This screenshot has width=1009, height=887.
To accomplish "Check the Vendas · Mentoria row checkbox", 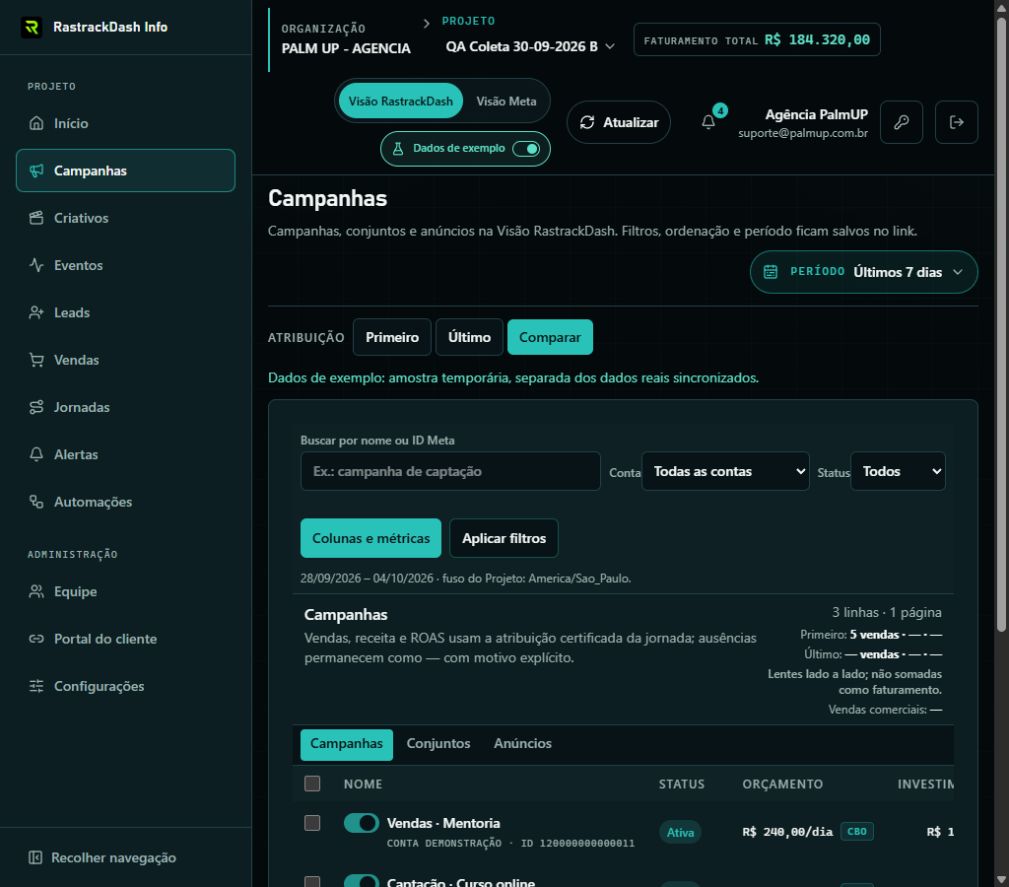I will (x=312, y=823).
